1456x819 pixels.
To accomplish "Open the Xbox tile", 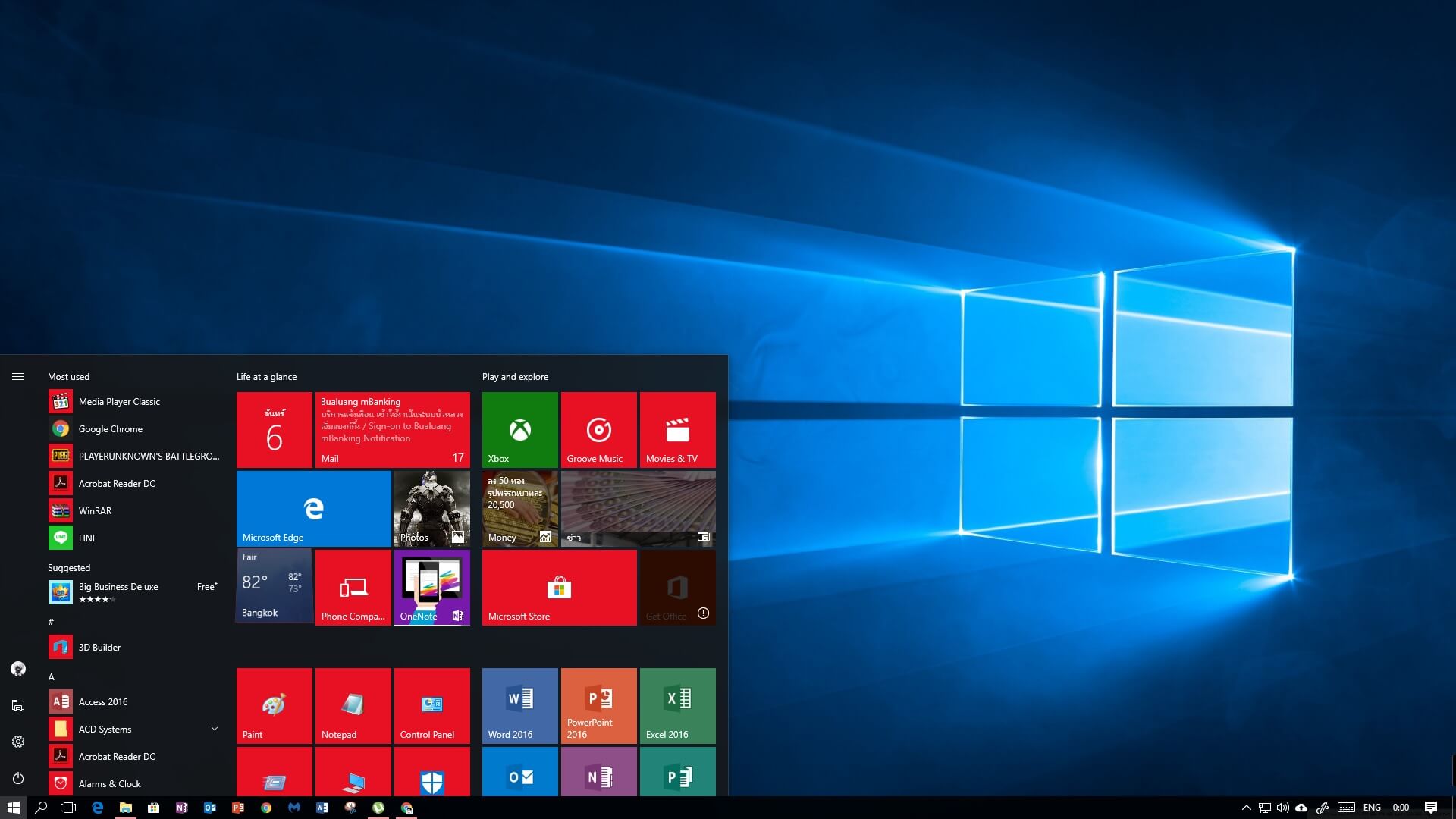I will tap(519, 429).
